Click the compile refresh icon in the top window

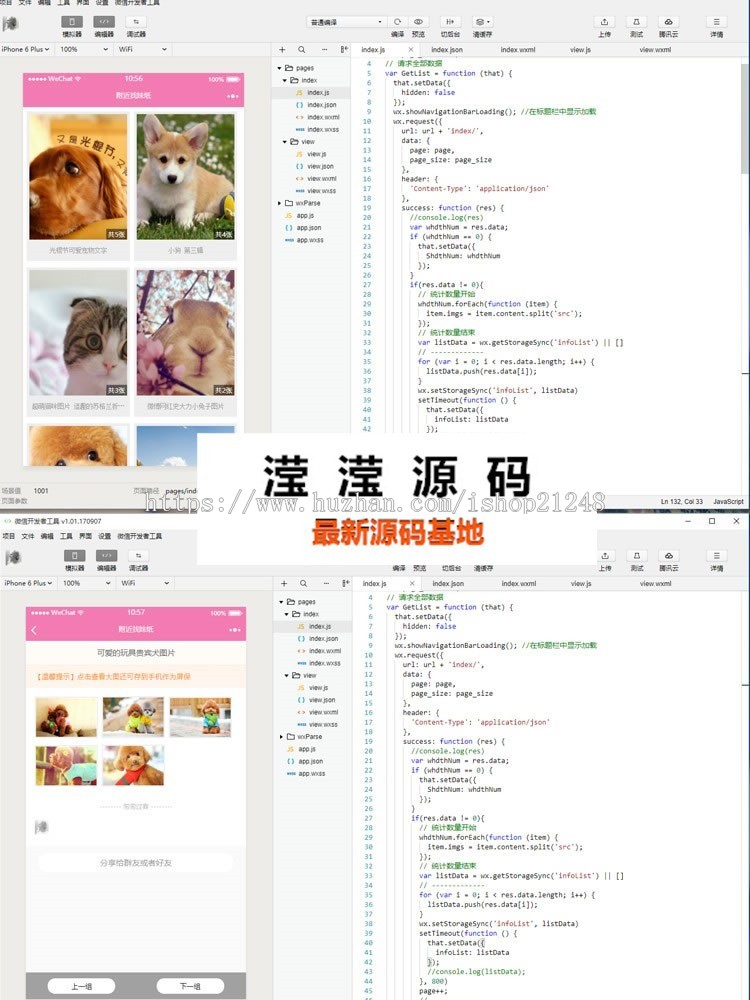coord(397,22)
